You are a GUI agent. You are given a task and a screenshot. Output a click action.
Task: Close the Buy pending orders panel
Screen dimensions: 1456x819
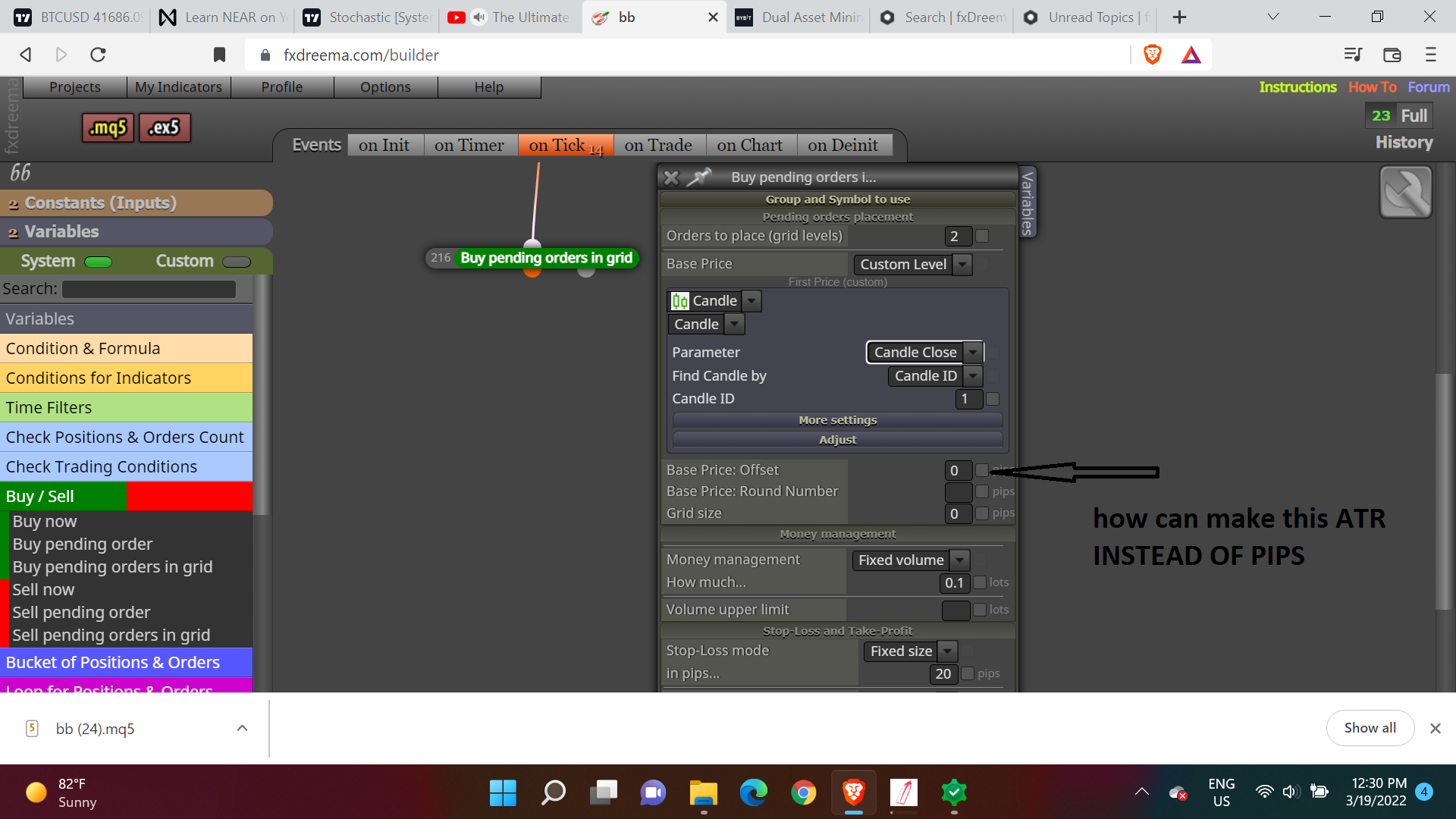coord(671,177)
